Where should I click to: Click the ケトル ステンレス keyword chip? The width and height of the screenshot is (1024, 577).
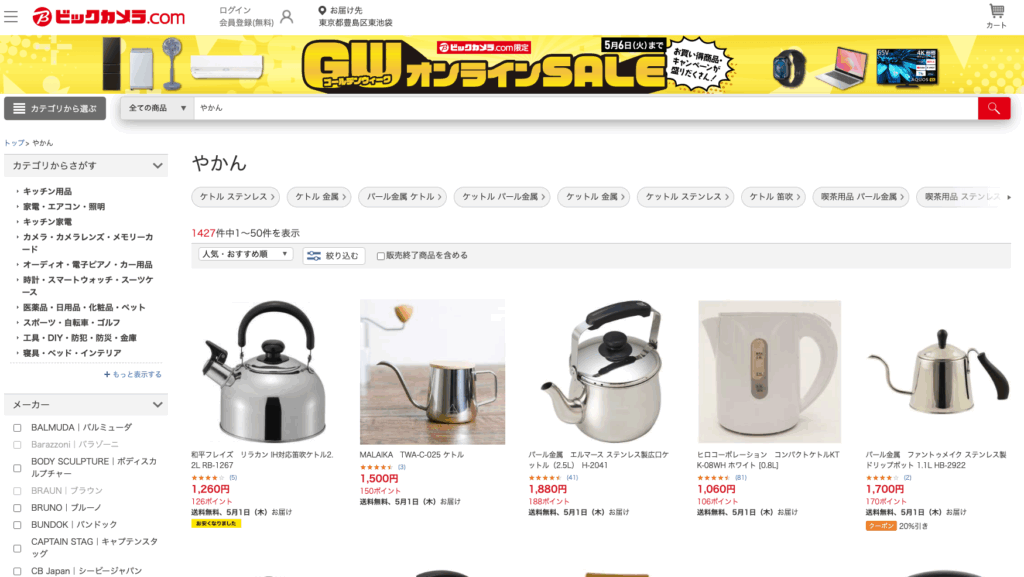236,196
